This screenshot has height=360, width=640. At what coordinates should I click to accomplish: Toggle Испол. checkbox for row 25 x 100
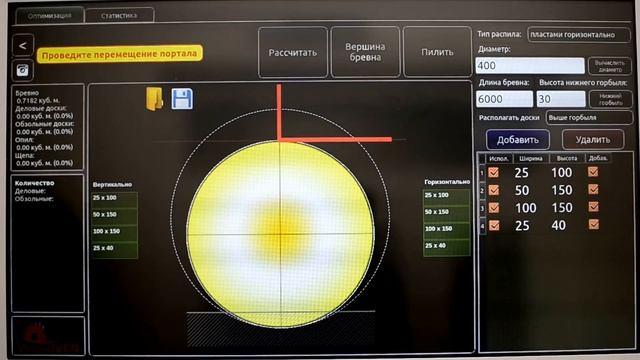tap(493, 172)
